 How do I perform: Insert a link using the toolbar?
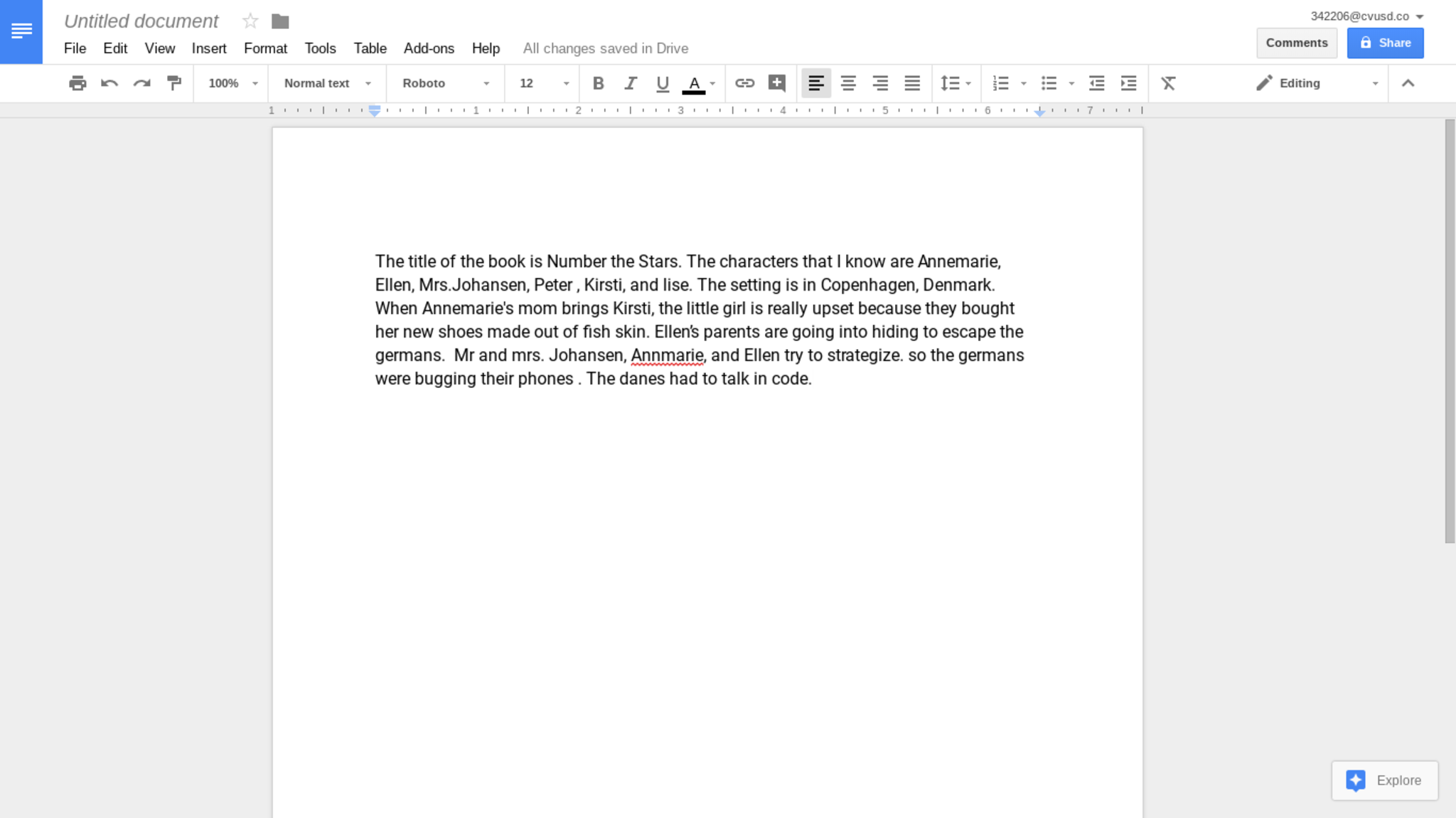pos(744,83)
